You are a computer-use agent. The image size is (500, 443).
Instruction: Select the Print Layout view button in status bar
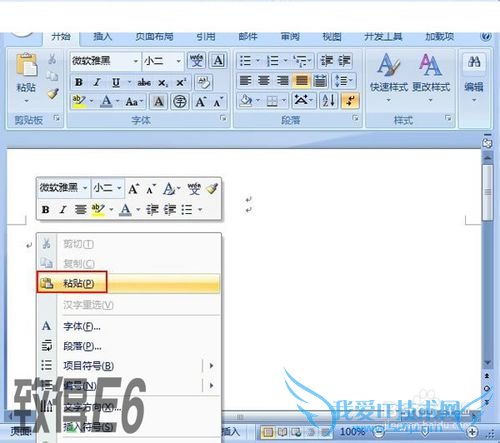[x=267, y=432]
